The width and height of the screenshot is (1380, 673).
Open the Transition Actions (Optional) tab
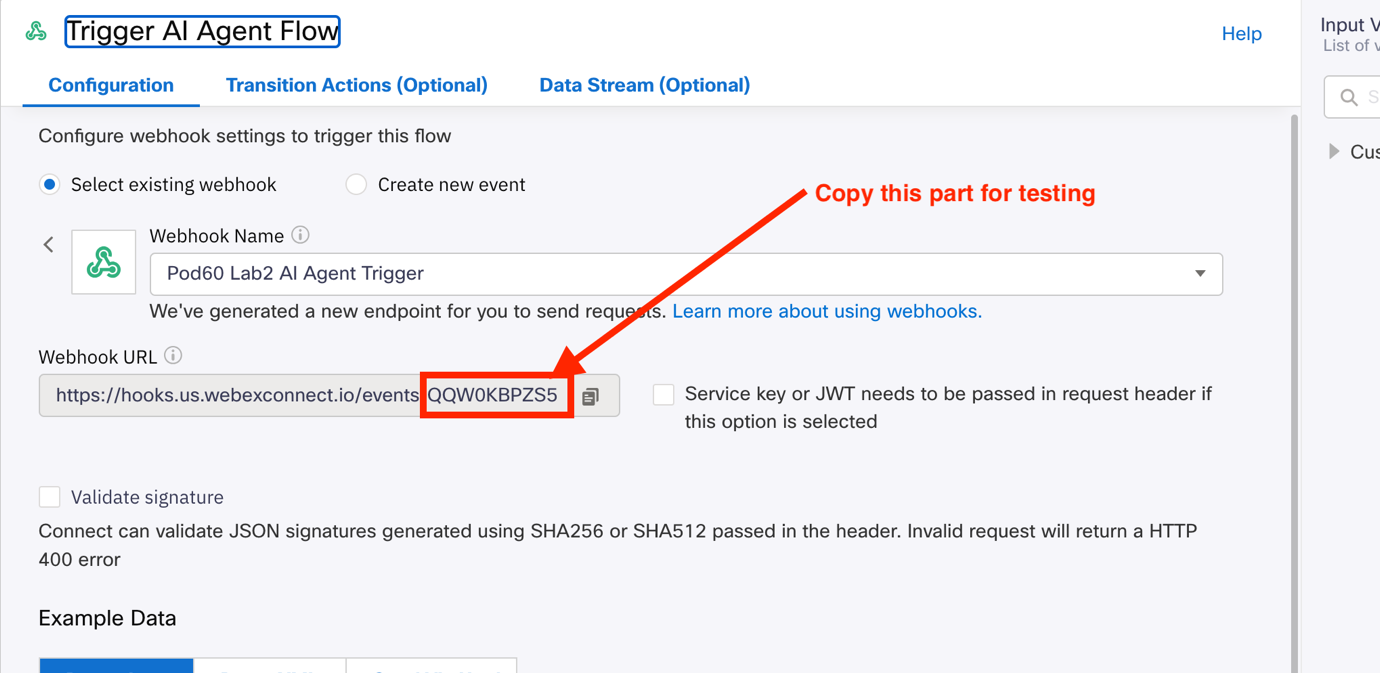coord(356,86)
